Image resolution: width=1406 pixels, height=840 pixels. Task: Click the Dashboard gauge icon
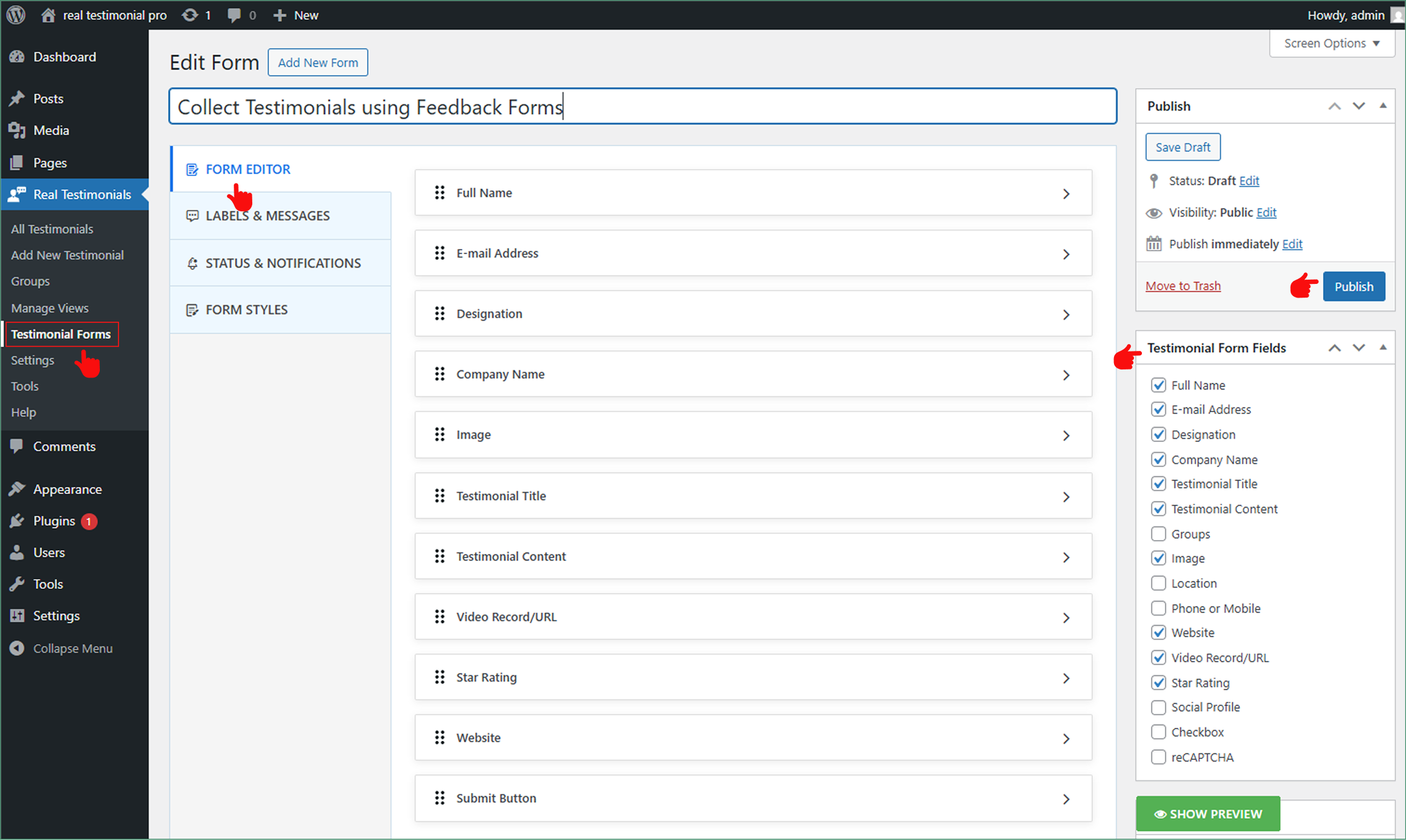(x=17, y=56)
